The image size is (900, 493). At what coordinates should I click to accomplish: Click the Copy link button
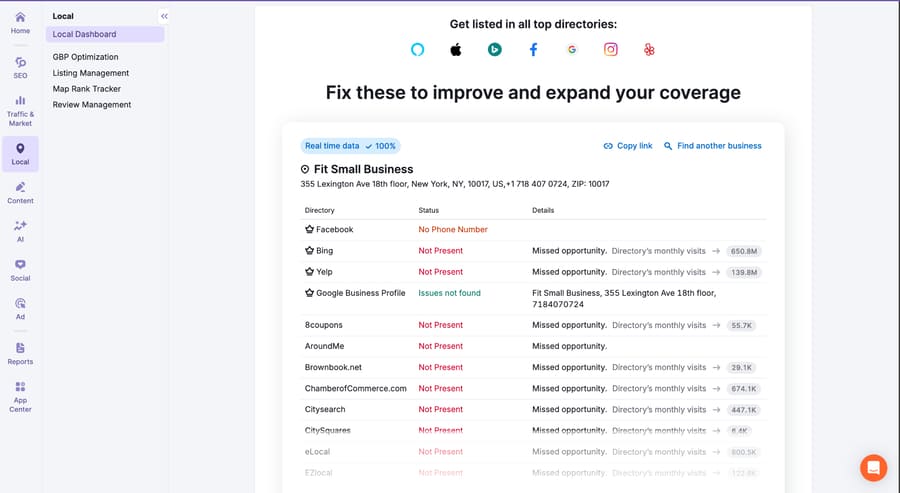[628, 146]
